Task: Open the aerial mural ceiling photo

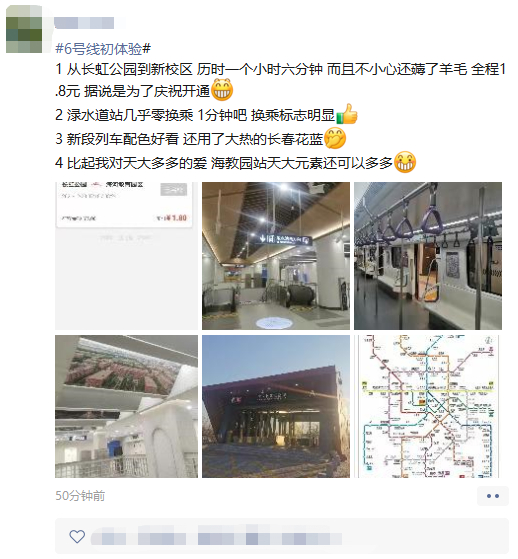Action: pos(126,406)
